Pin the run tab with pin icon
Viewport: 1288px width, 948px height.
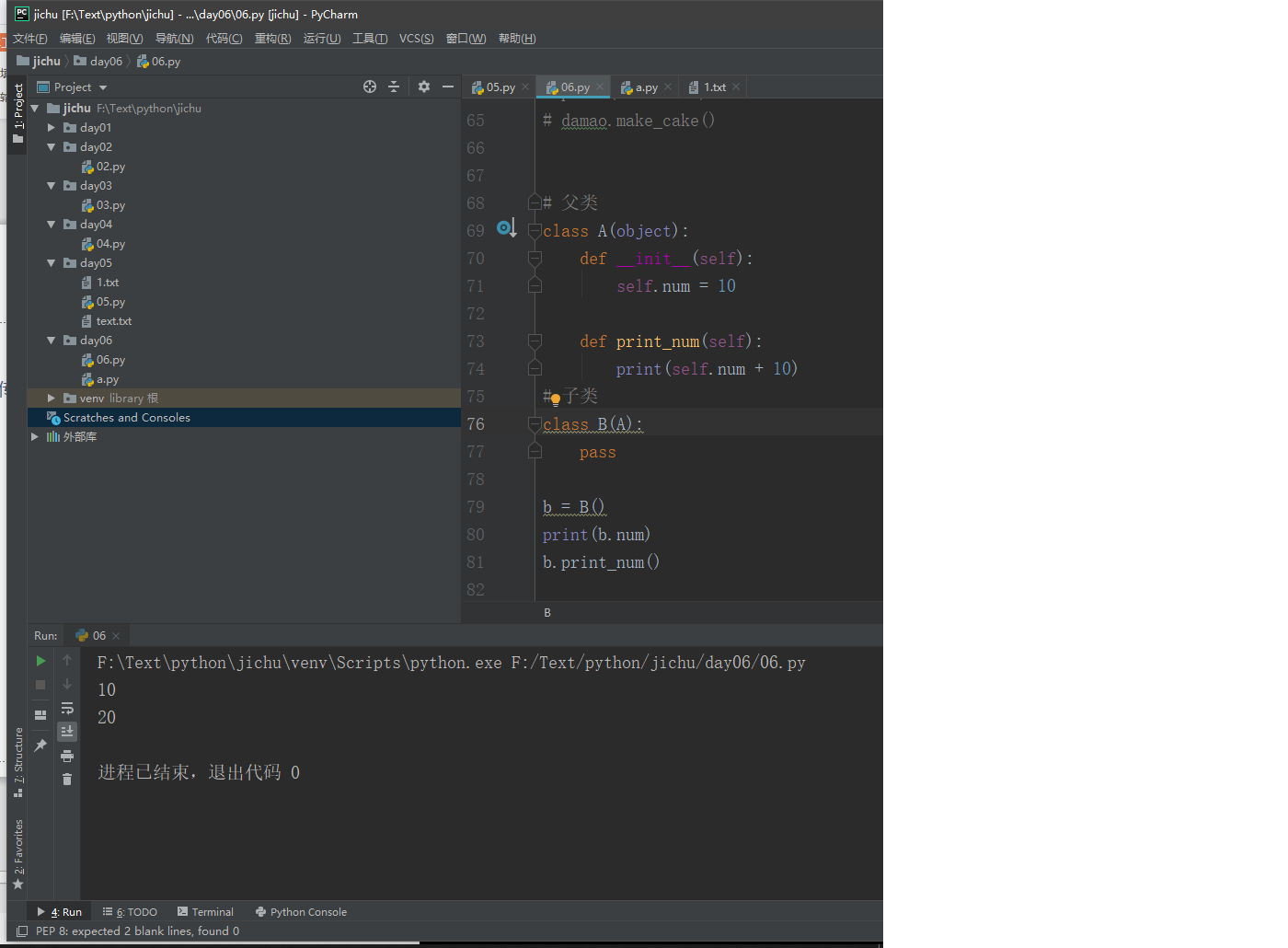40,746
